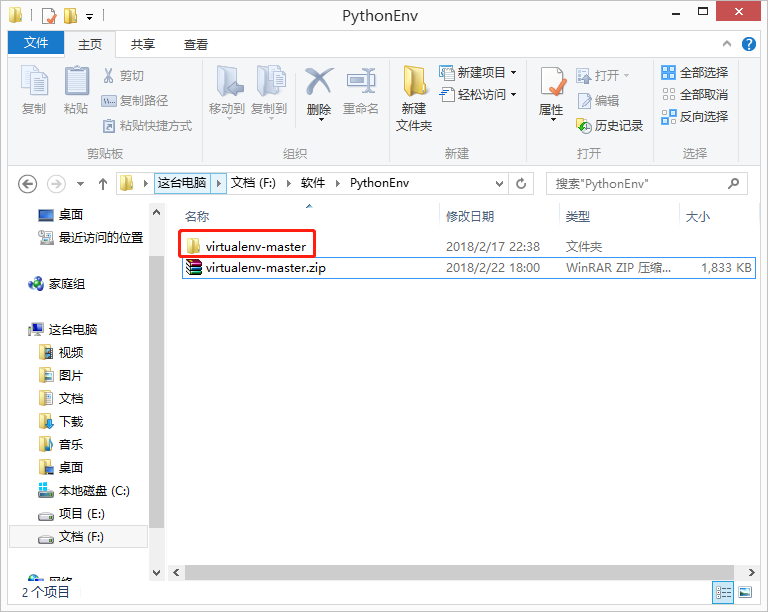768x612 pixels.
Task: Click the Rename (重命名) icon
Action: [x=361, y=81]
